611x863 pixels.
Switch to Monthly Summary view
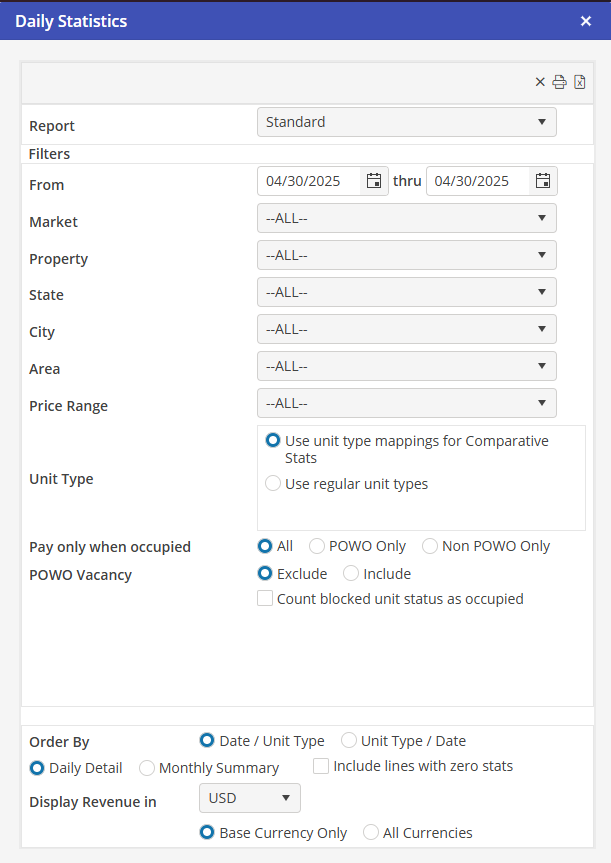coord(147,768)
